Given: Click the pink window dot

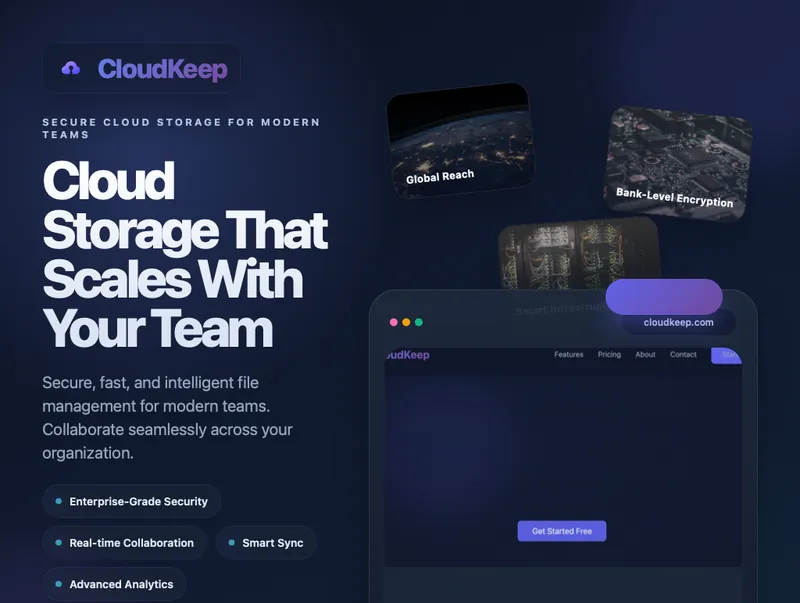Looking at the screenshot, I should click(393, 322).
